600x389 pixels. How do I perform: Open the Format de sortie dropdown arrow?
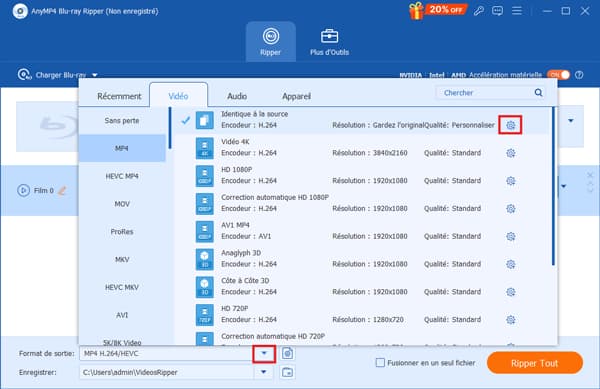point(264,353)
